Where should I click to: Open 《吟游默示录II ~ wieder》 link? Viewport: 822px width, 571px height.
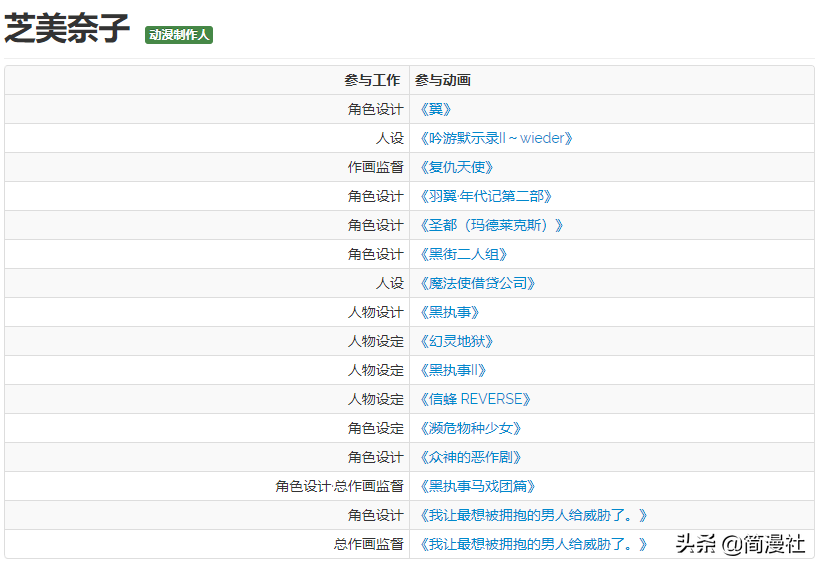495,139
